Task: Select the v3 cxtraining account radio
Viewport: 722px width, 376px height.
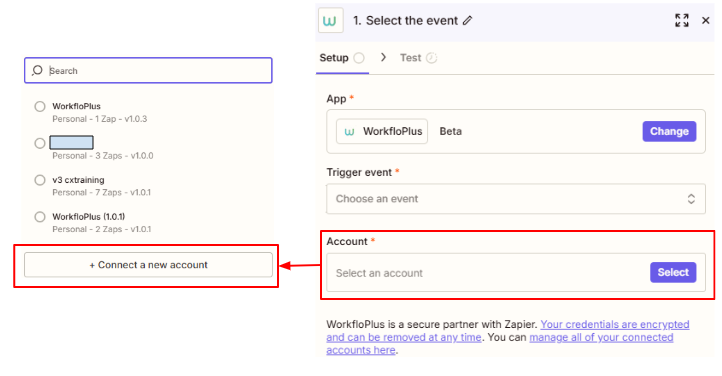Action: [x=40, y=180]
